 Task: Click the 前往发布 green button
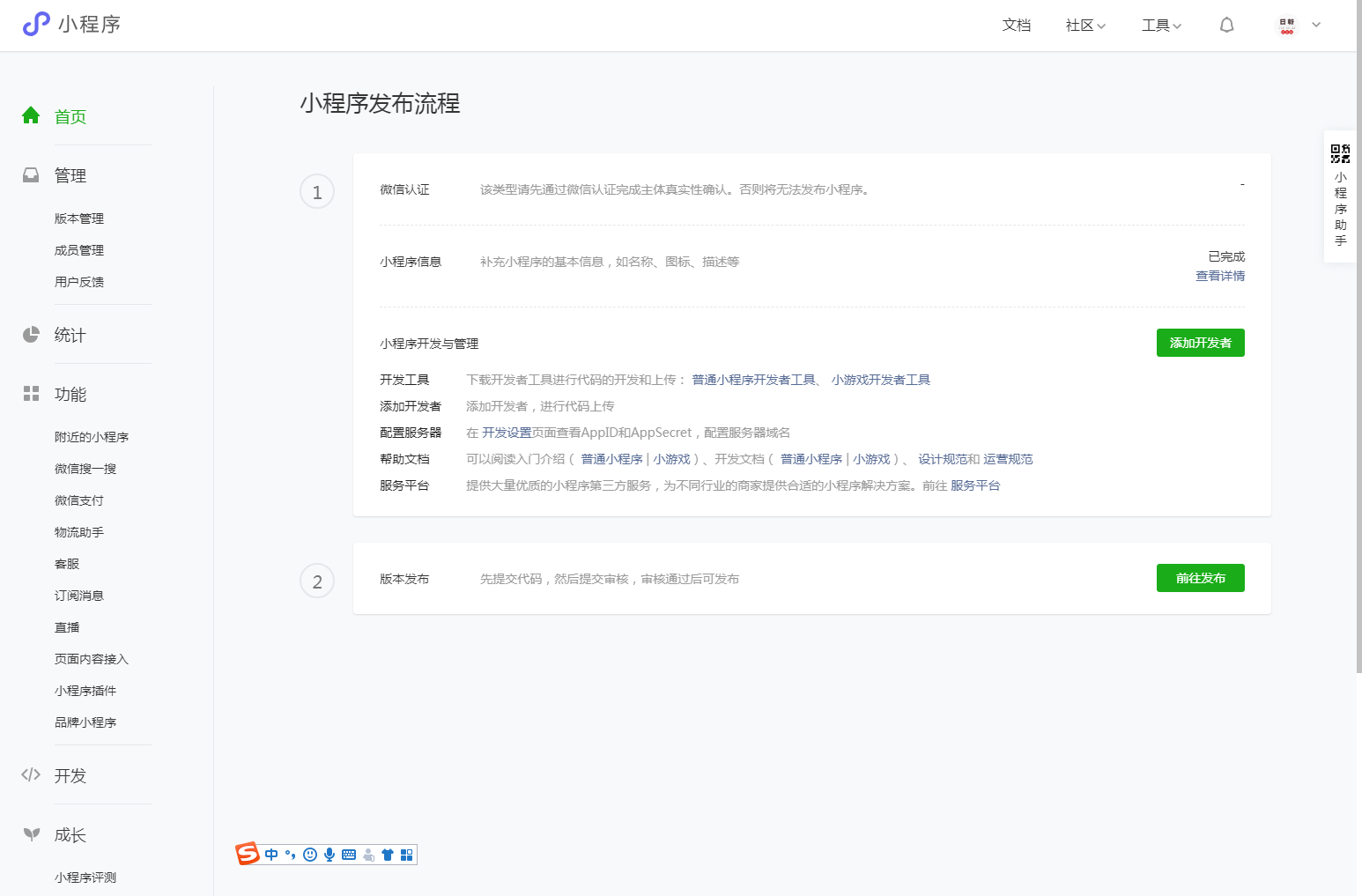tap(1200, 578)
